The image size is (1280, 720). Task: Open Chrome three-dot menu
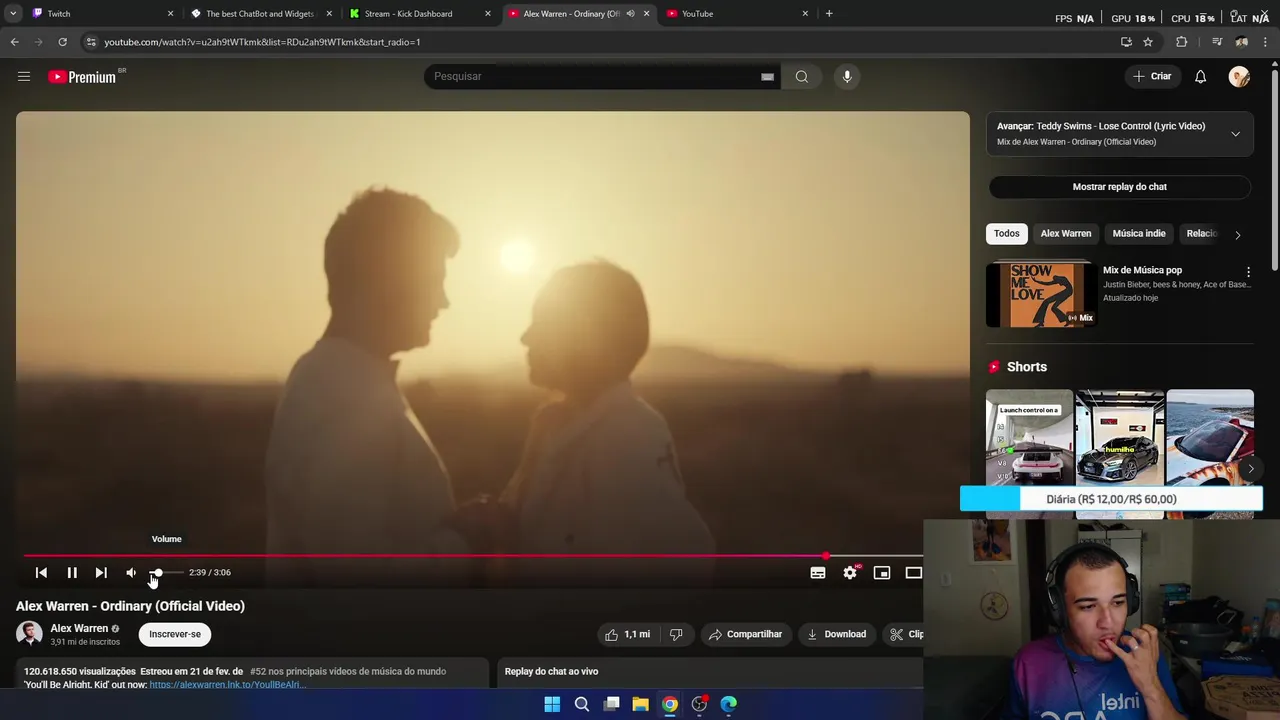(1265, 42)
